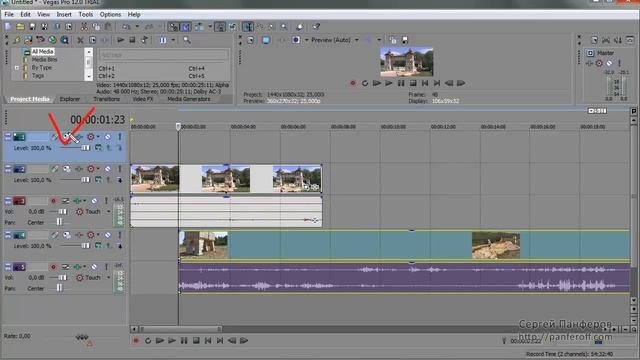Expand the By Type media folder
This screenshot has height=360, width=640.
pyautogui.click(x=17, y=68)
